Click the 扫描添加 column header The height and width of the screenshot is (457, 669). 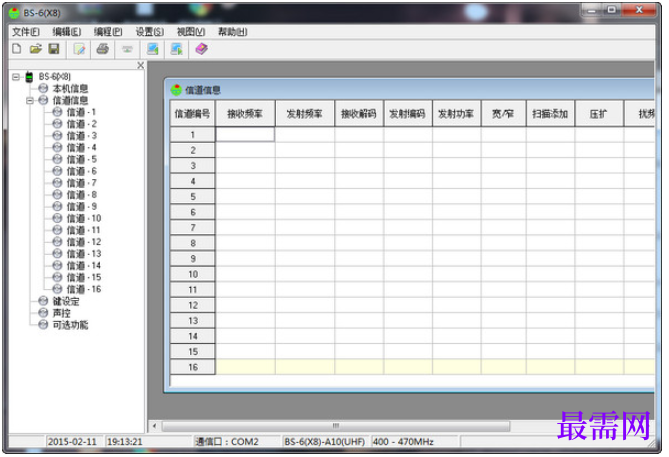(x=550, y=114)
